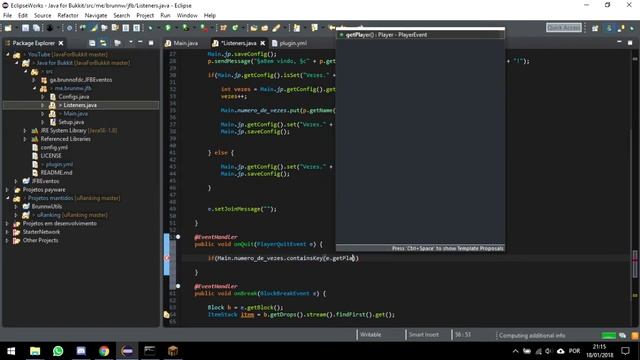Open the Refactor menu

[68, 16]
